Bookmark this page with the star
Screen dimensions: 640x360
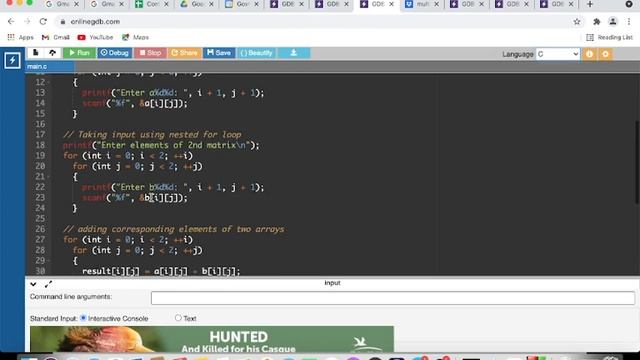pos(577,22)
